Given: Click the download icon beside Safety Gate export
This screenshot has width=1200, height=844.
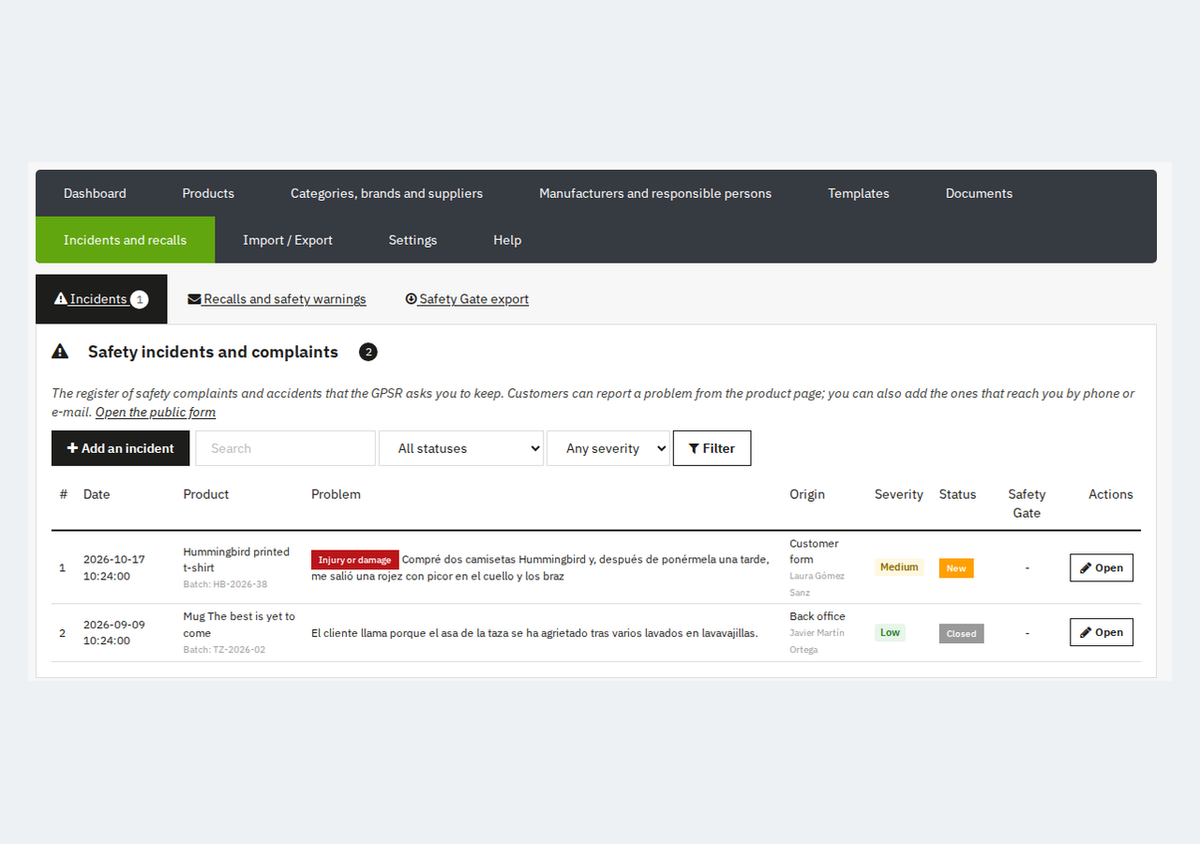Looking at the screenshot, I should [x=411, y=299].
